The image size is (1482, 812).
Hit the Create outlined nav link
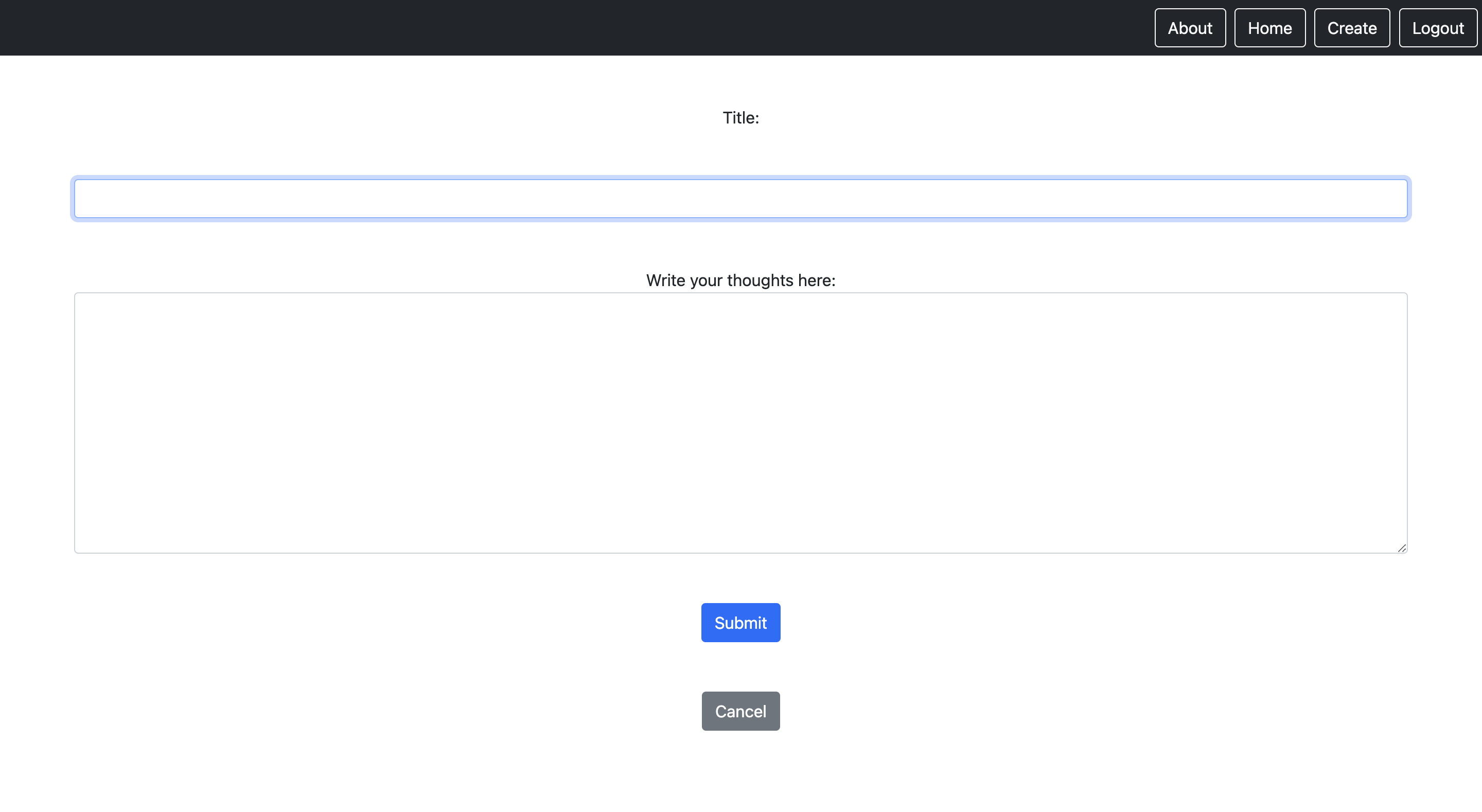coord(1351,28)
